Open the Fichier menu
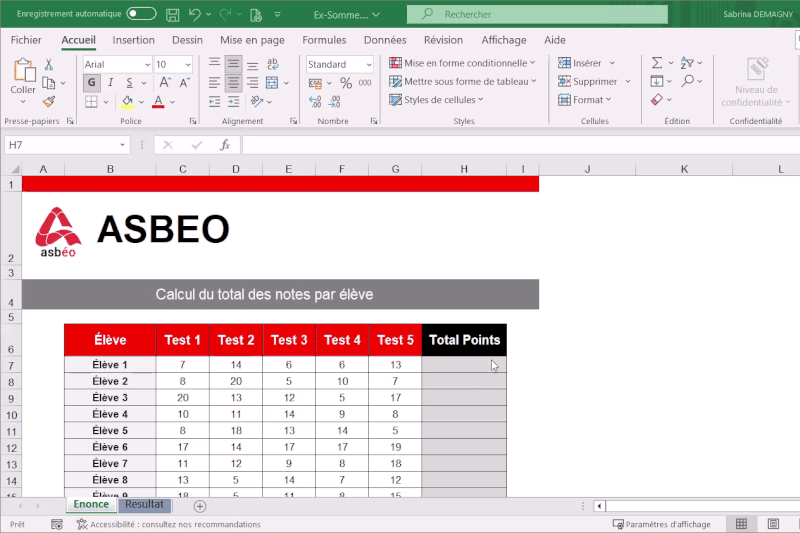The image size is (800, 533). (26, 40)
